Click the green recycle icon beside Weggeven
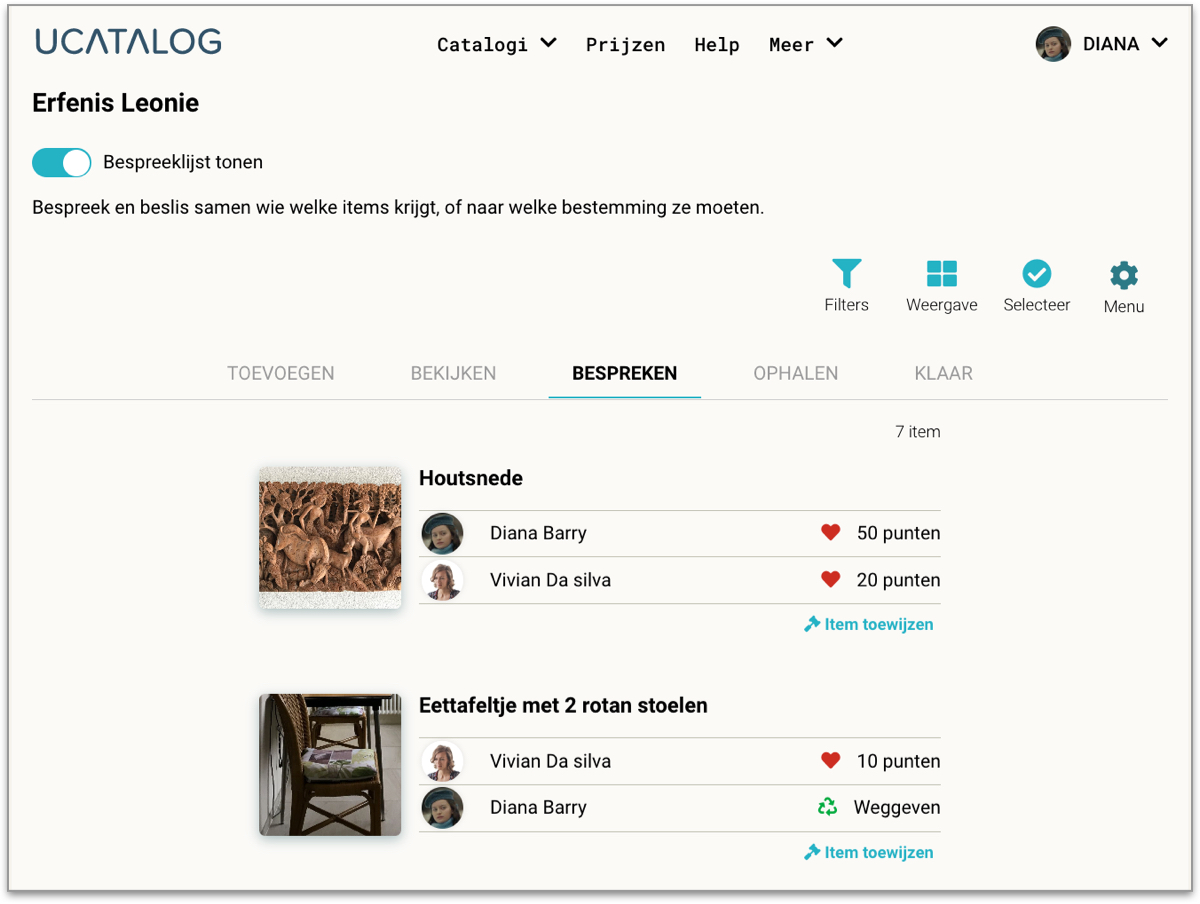The image size is (1200, 904). [827, 807]
